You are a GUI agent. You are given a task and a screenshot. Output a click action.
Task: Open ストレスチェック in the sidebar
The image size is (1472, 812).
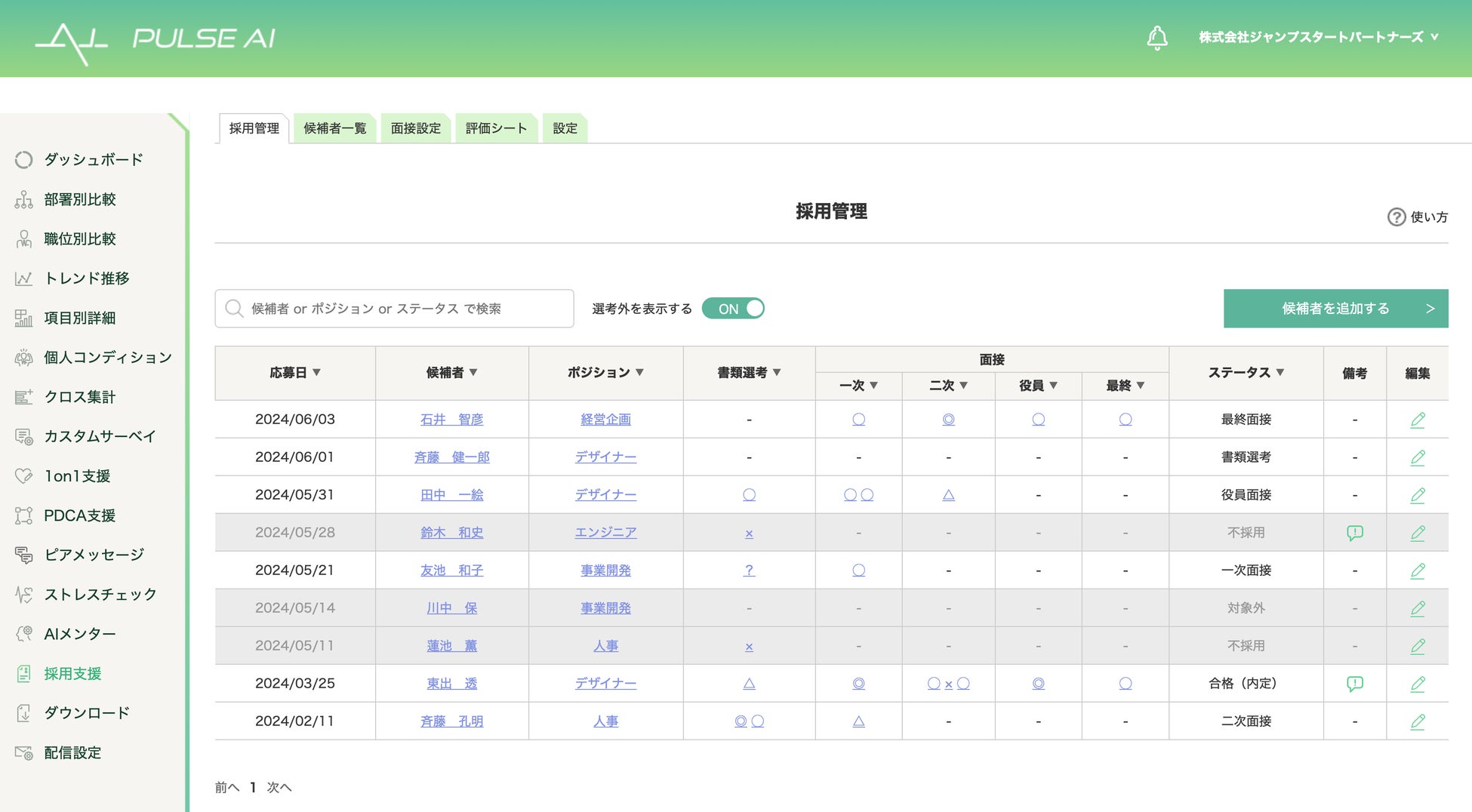click(x=100, y=595)
